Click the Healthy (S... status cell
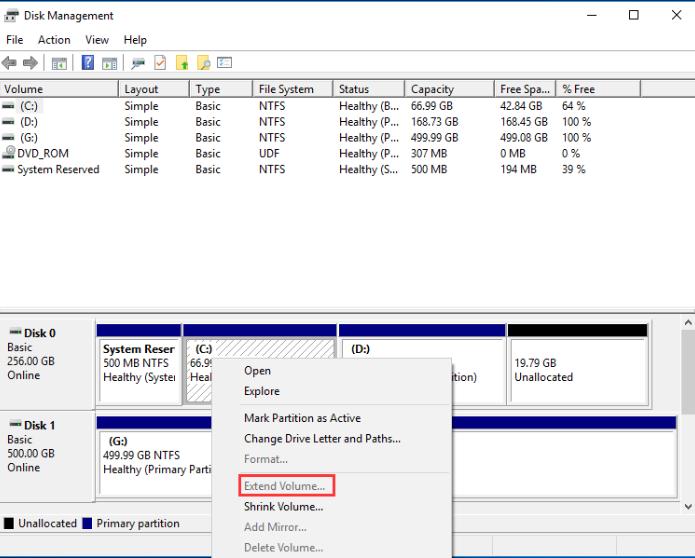This screenshot has width=695, height=558. (x=368, y=170)
